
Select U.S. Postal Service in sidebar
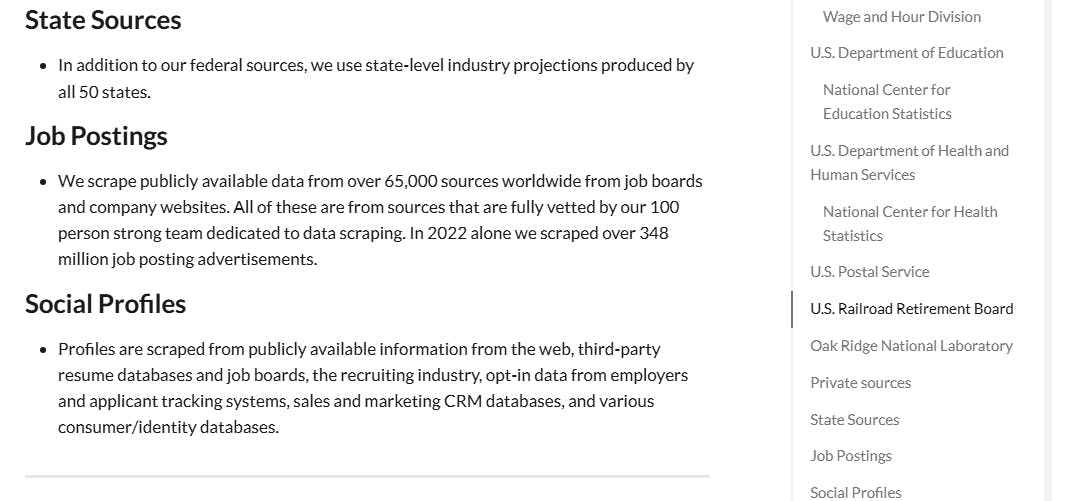point(869,272)
